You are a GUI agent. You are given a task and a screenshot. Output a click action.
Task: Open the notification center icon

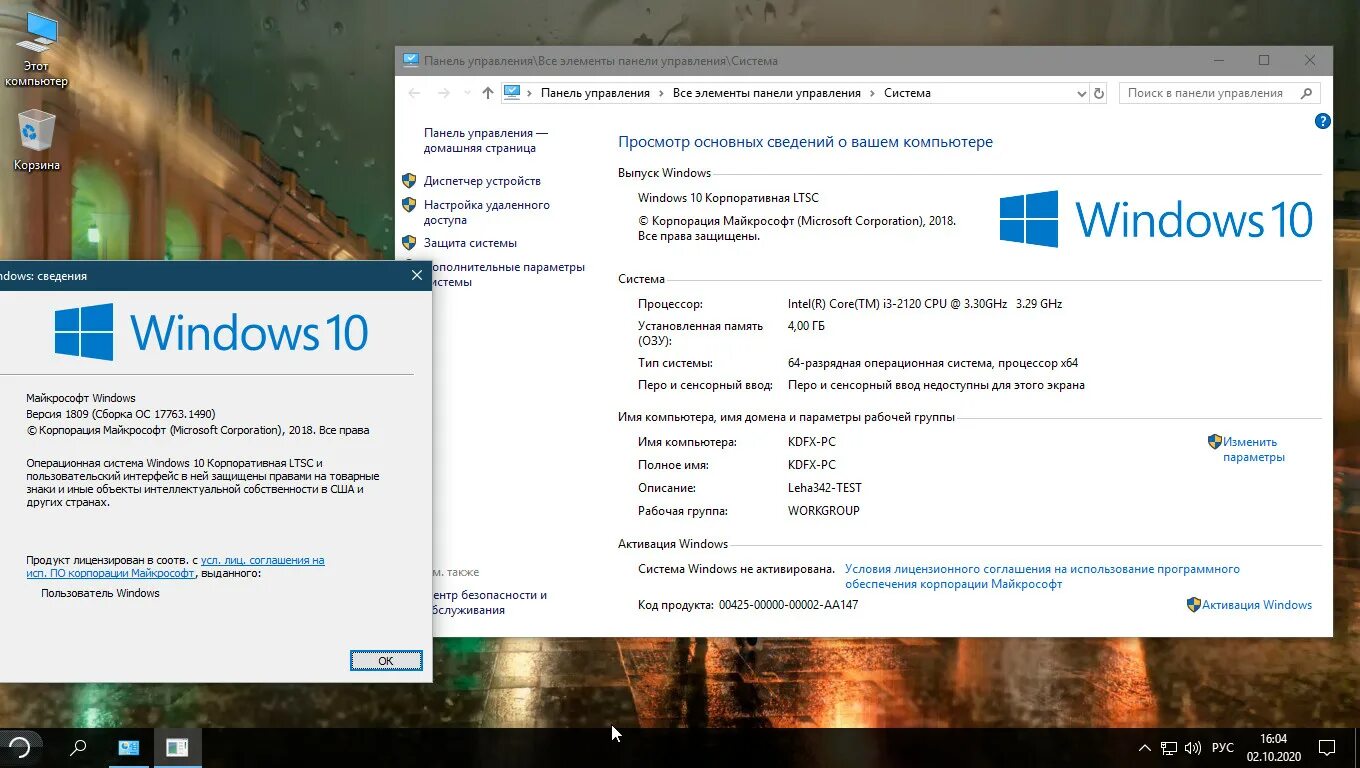pos(1327,748)
